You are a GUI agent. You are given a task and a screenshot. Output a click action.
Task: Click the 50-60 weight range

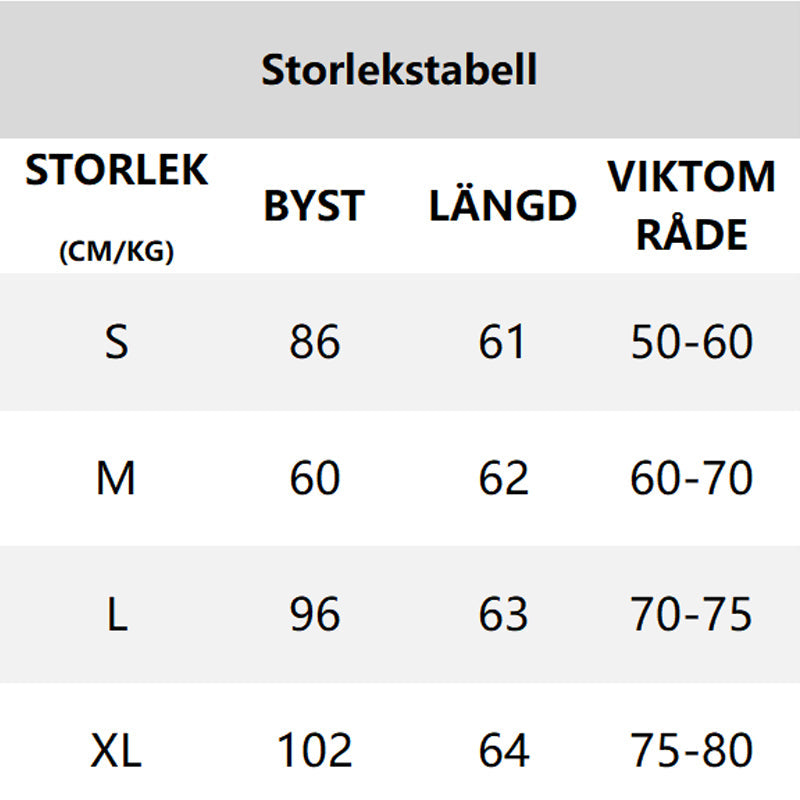pyautogui.click(x=692, y=343)
